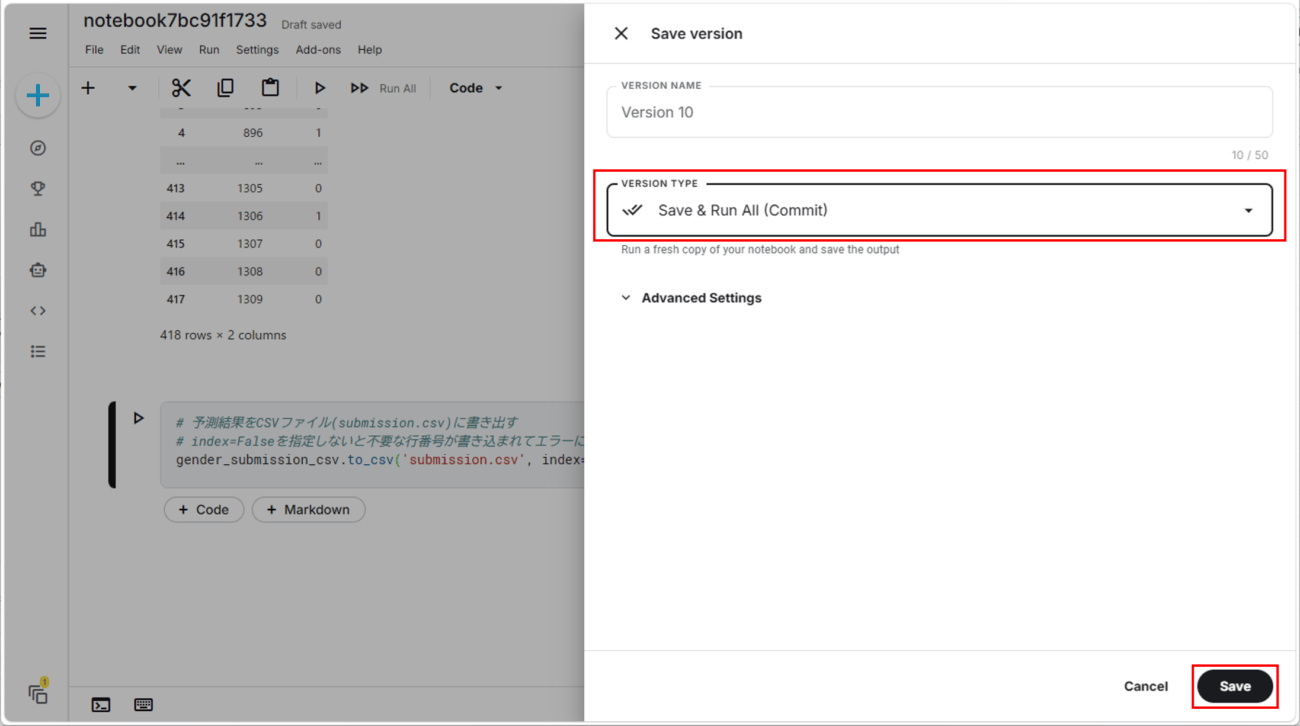Open the console terminal icon
1300x726 pixels.
click(101, 705)
